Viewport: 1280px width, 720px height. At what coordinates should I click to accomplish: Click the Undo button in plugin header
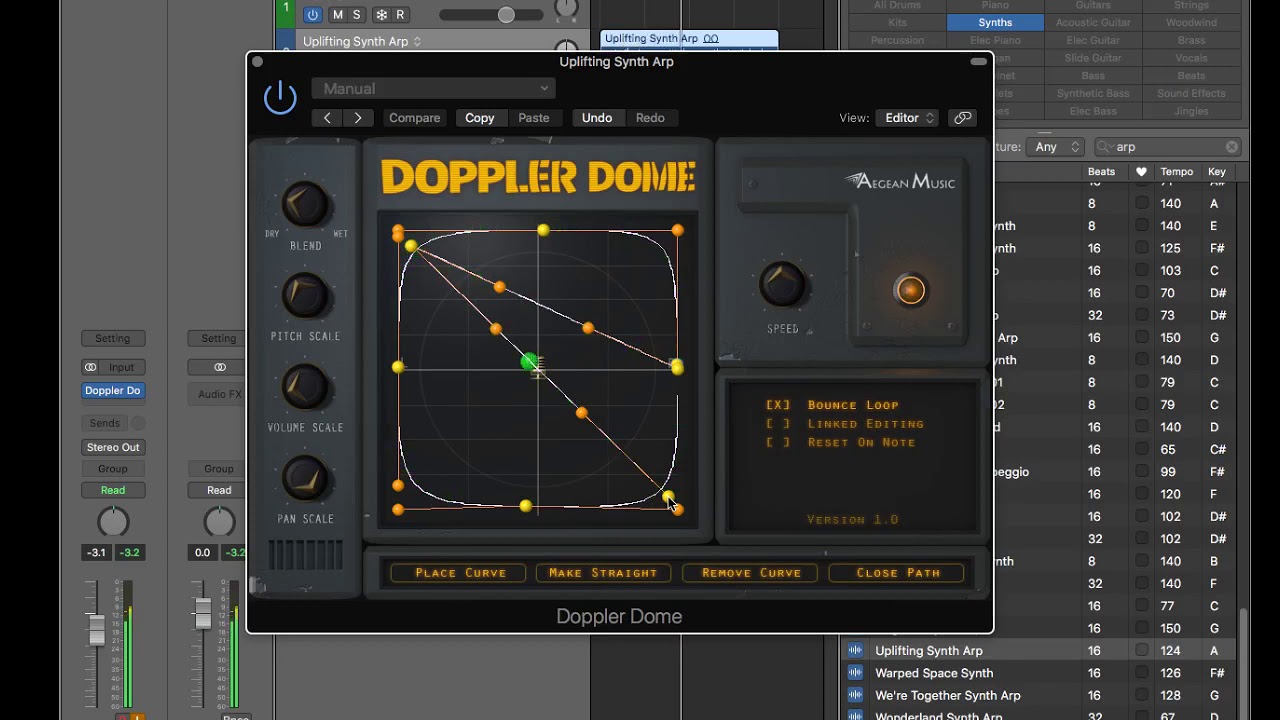[x=597, y=118]
